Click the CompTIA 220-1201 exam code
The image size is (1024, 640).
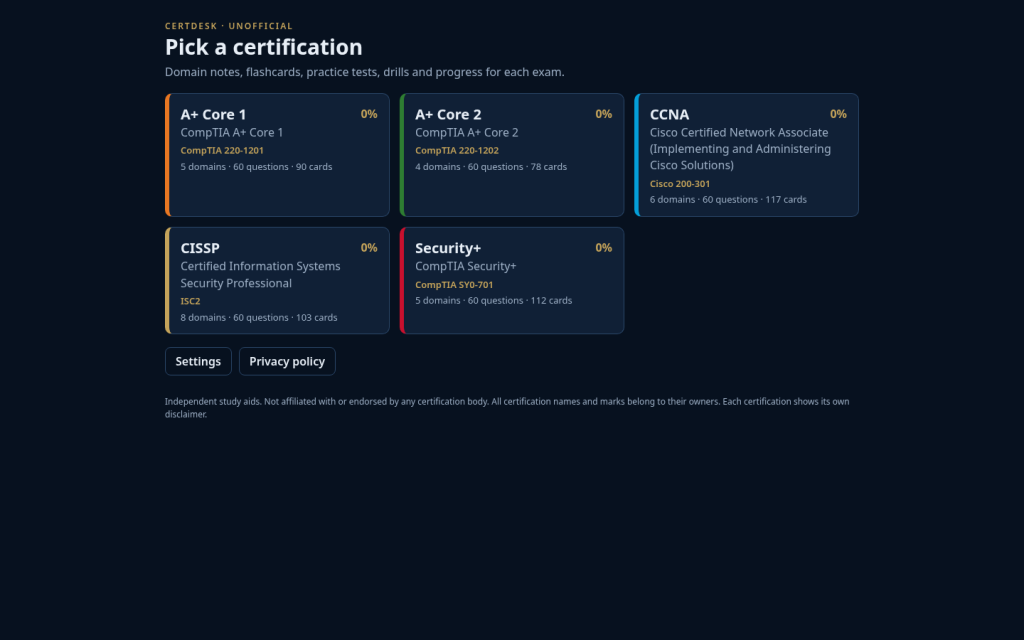pyautogui.click(x=222, y=150)
